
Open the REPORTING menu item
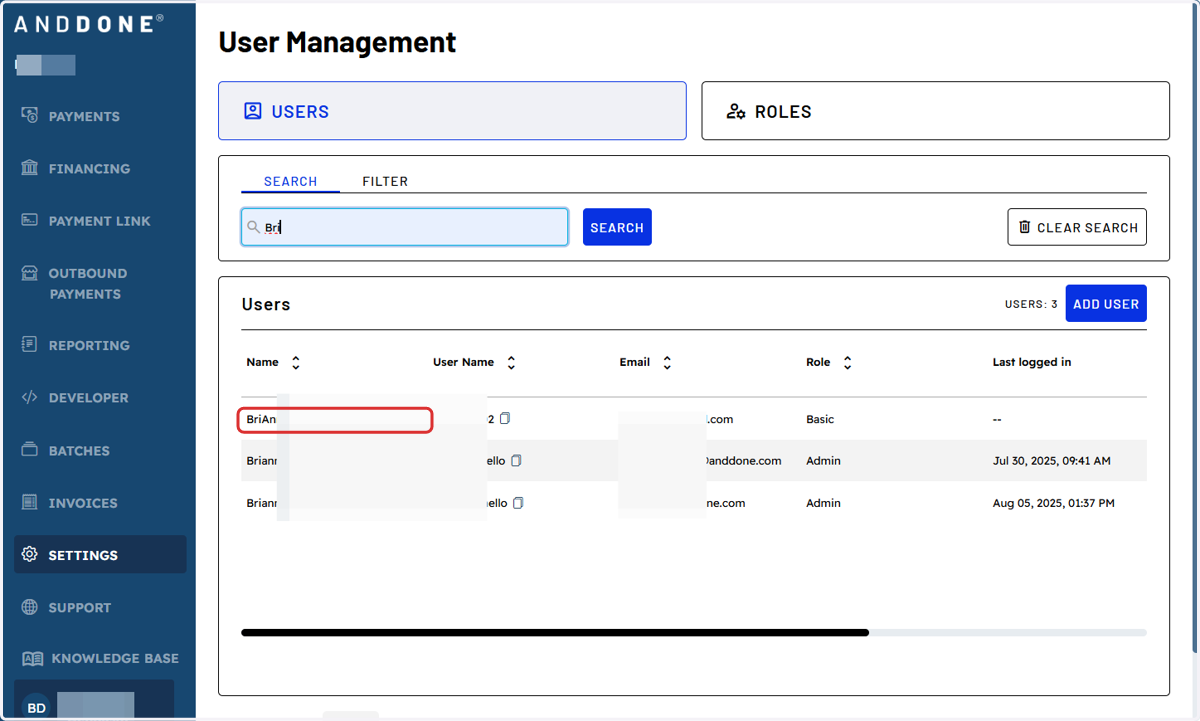89,345
